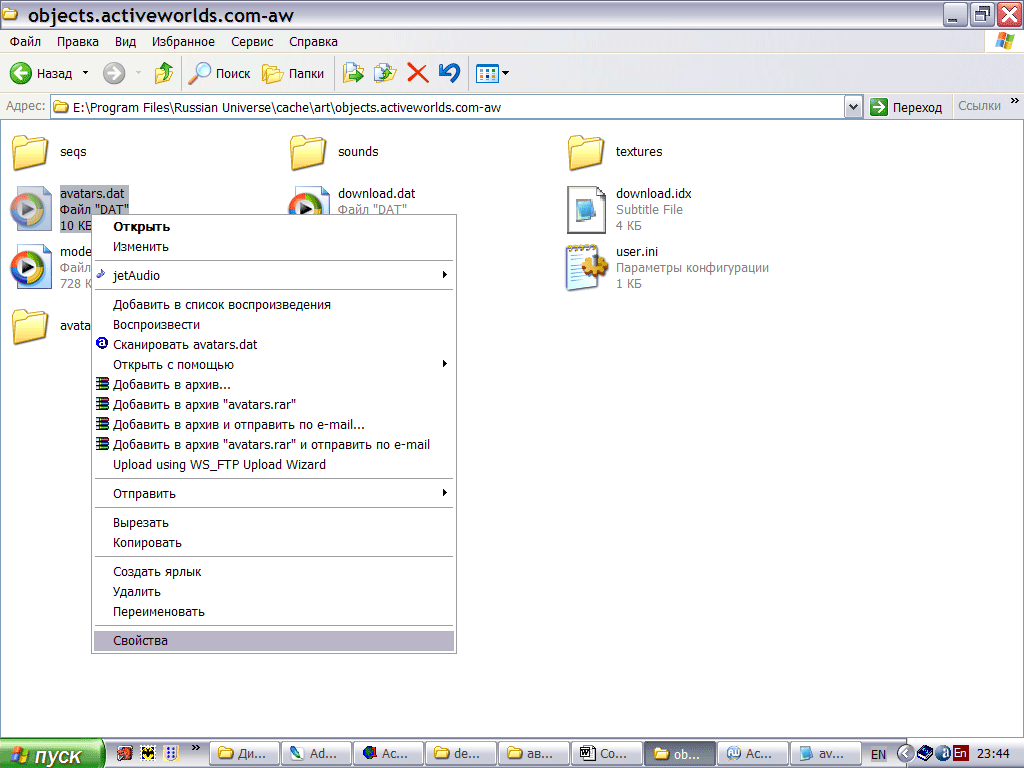Open the Справка menu

[x=313, y=42]
